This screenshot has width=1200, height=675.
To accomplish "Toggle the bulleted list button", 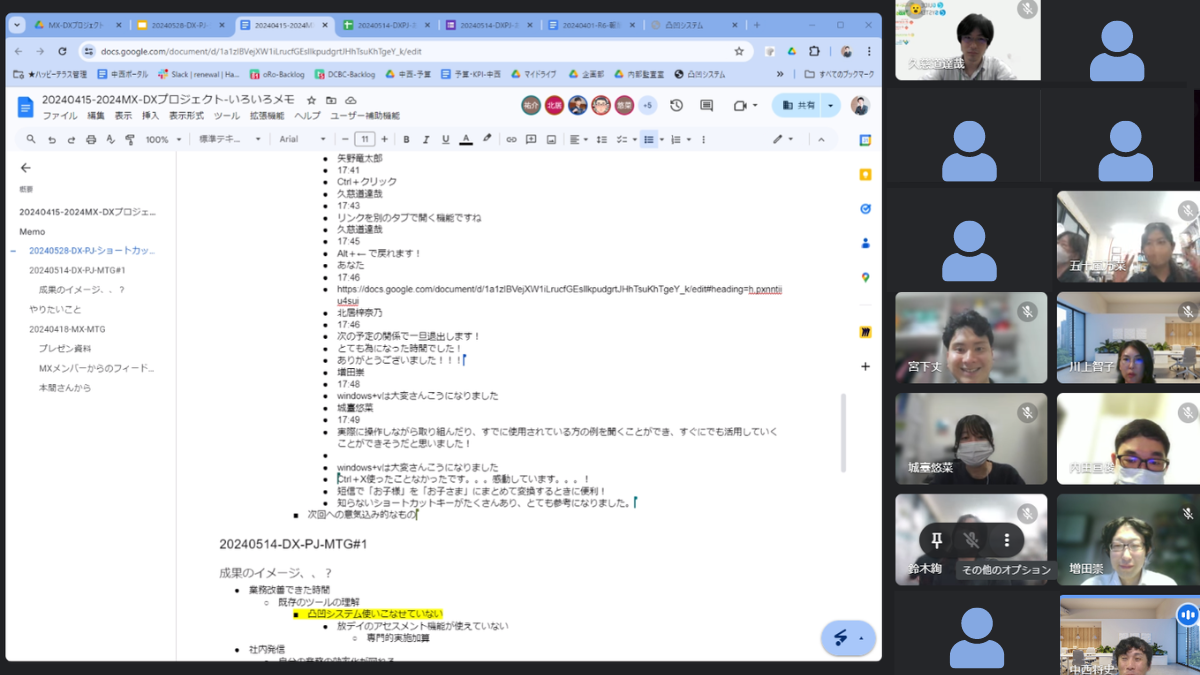I will click(x=649, y=139).
